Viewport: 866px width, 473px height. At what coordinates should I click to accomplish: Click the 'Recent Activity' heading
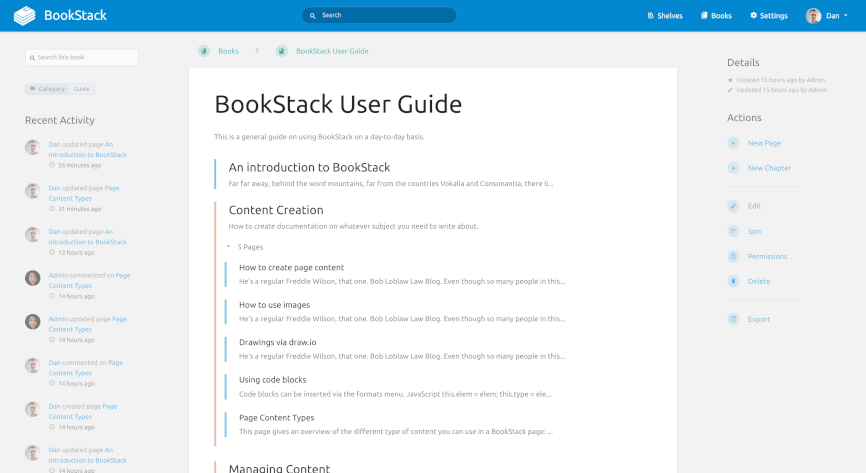pos(60,120)
